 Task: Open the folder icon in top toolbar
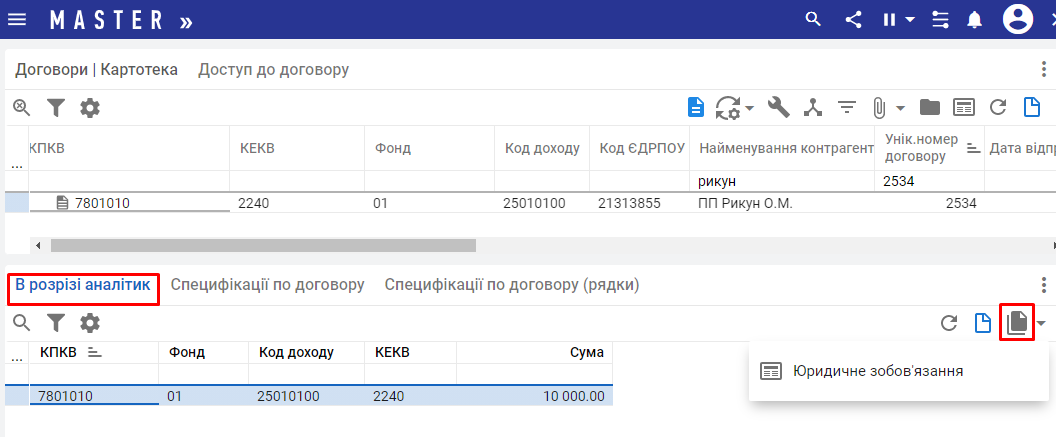pyautogui.click(x=930, y=107)
